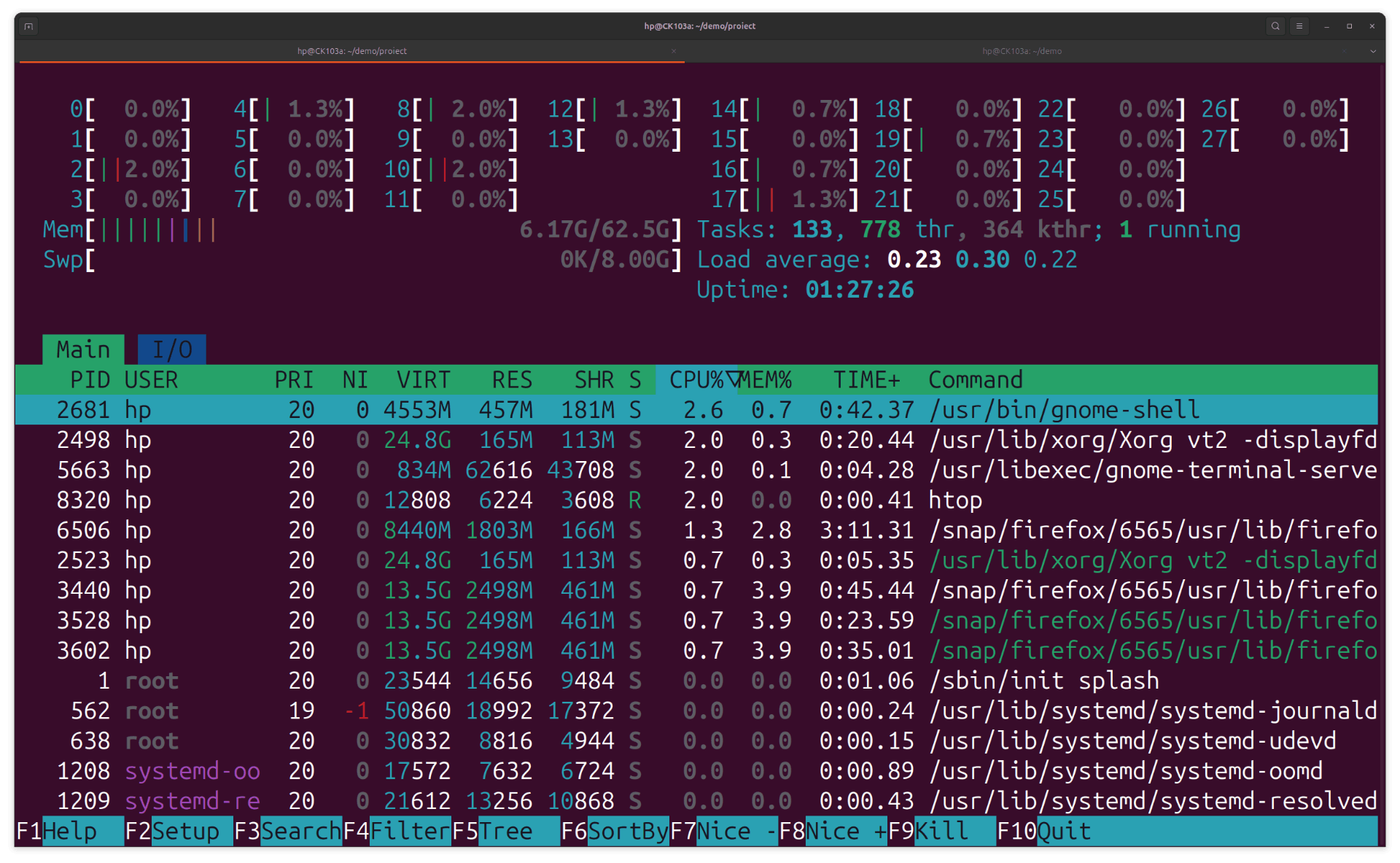Click the CPU 27 usage meter
Image resolution: width=1400 pixels, height=863 pixels.
coord(1275,139)
